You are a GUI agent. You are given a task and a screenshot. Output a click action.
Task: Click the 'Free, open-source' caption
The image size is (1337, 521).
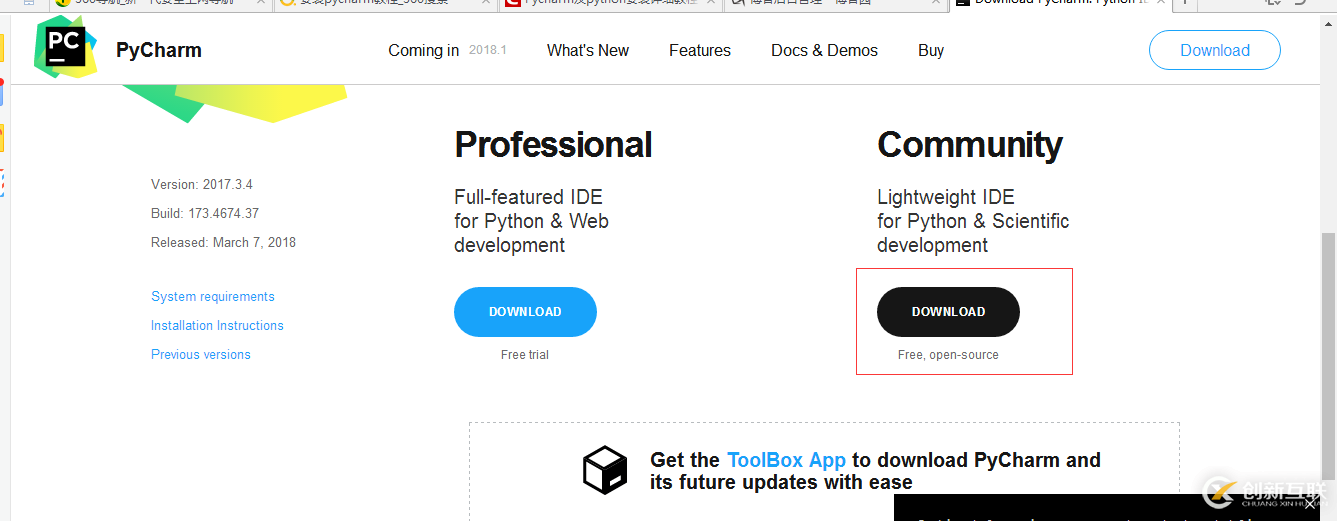[948, 355]
